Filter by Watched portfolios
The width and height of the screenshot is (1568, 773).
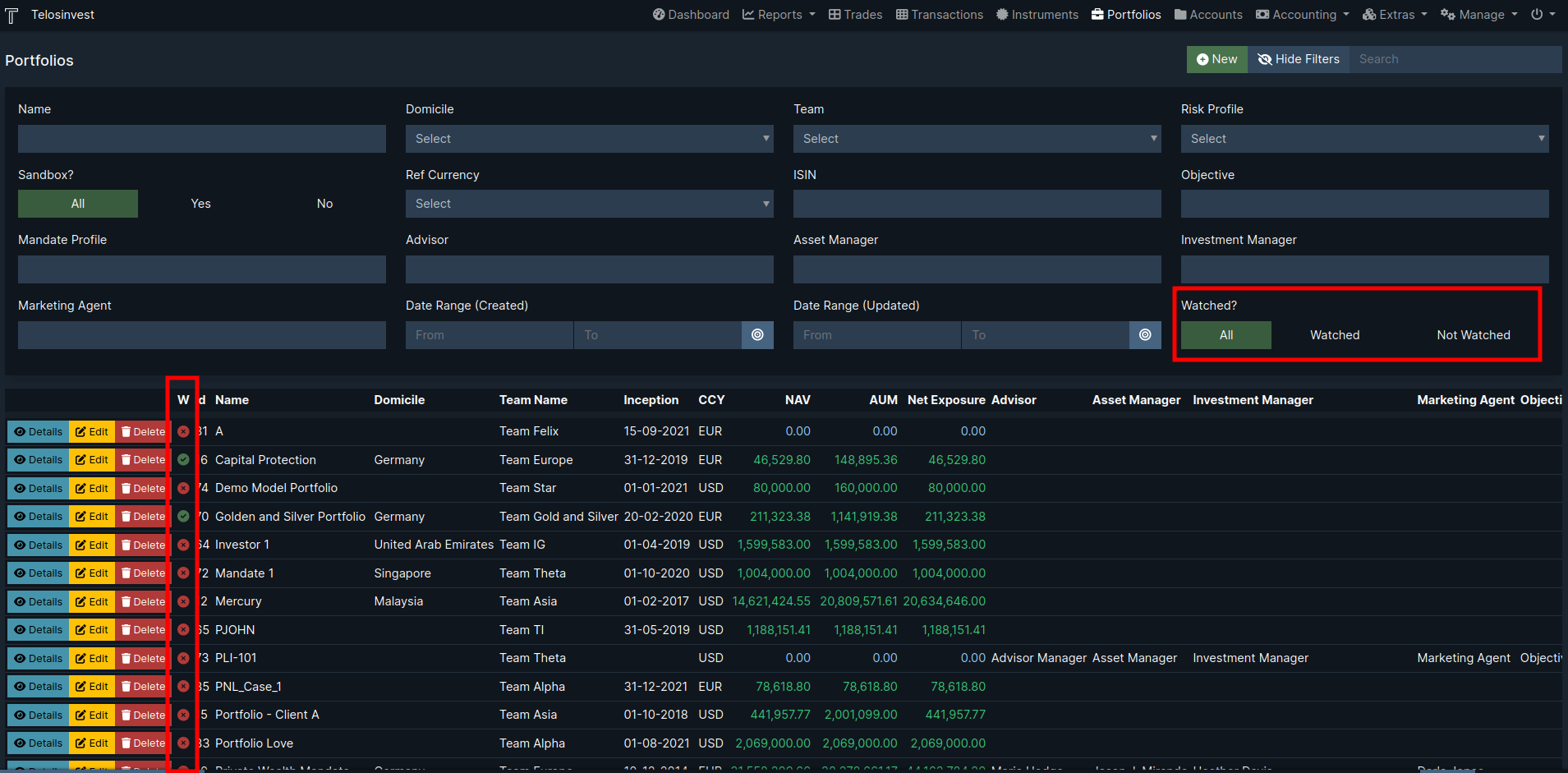click(x=1335, y=335)
